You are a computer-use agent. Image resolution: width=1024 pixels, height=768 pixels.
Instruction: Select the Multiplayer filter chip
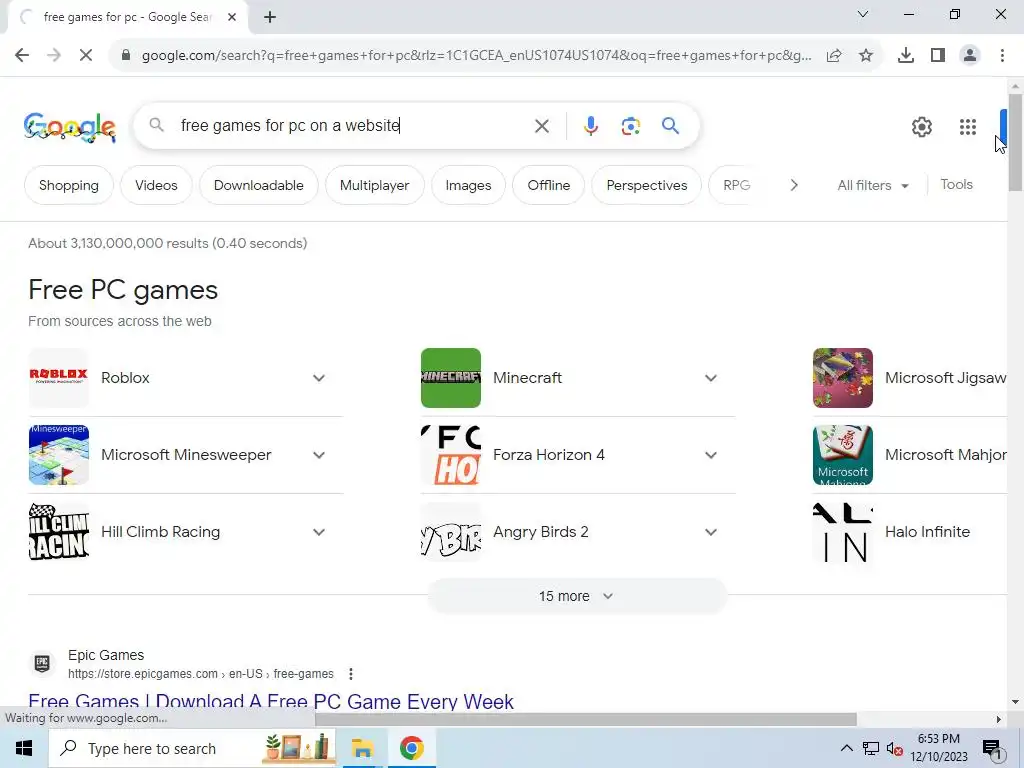click(x=374, y=185)
